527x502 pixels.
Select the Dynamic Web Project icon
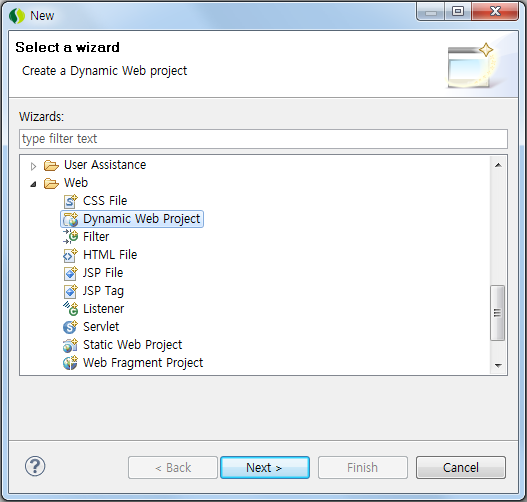(70, 219)
